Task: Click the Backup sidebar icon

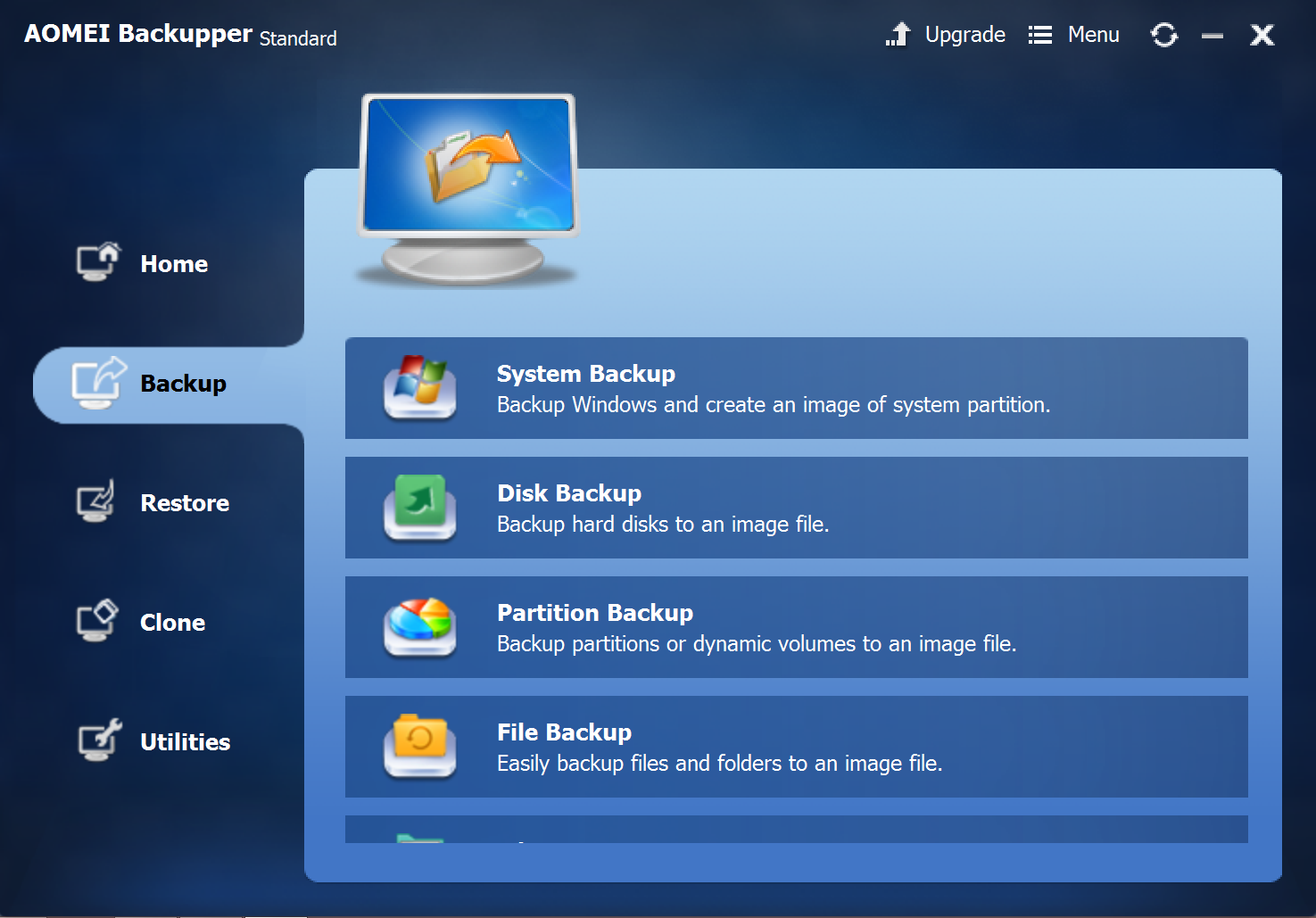Action: [x=99, y=382]
